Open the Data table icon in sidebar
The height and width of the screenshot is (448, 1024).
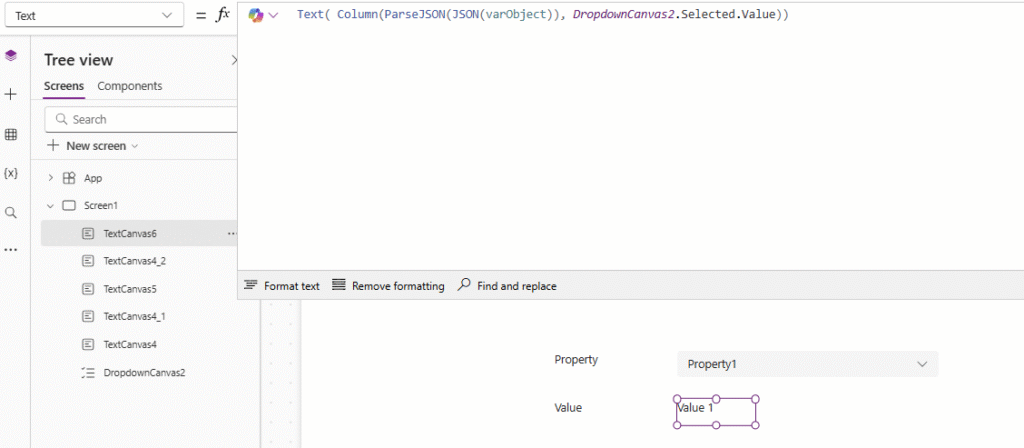pos(10,135)
